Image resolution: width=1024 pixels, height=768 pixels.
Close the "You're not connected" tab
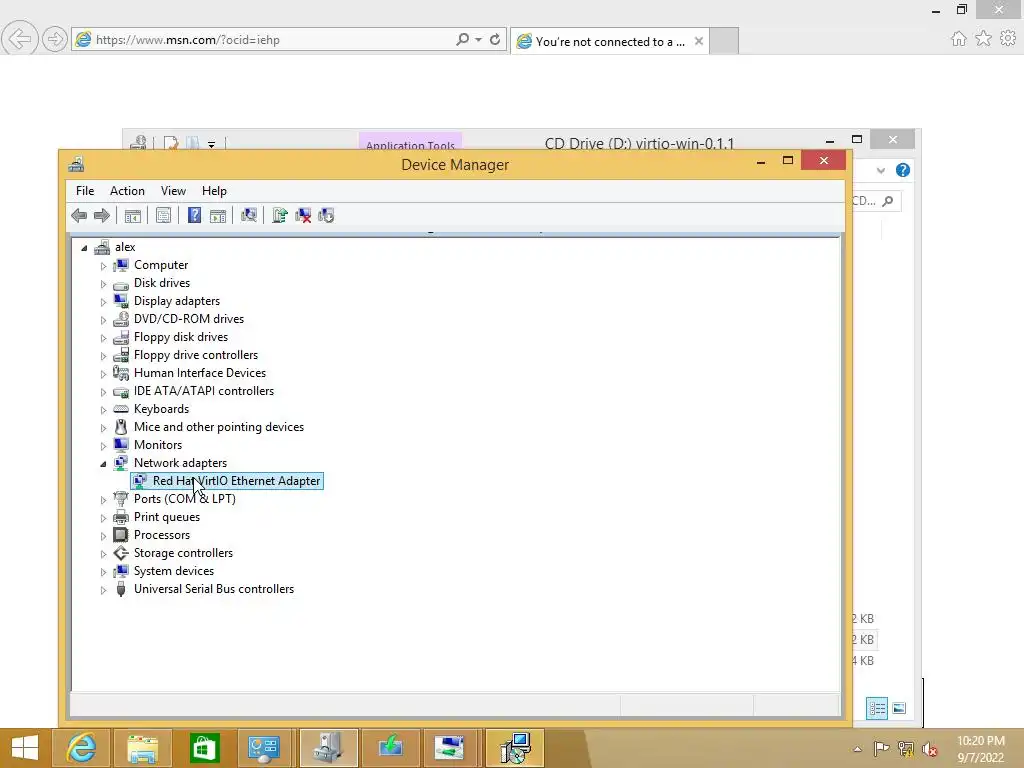[699, 41]
